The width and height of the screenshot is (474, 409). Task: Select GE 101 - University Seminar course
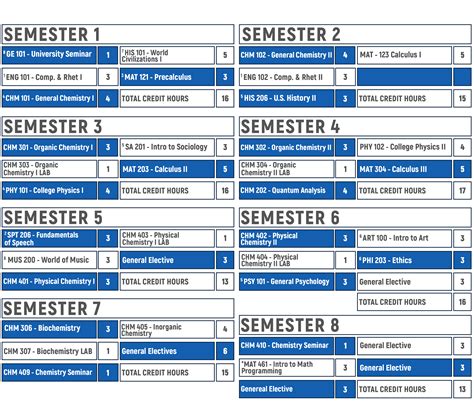pyautogui.click(x=49, y=55)
